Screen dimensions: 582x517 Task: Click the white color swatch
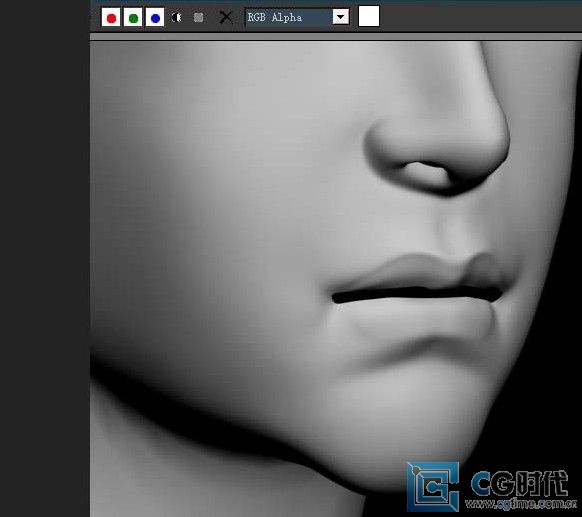coord(369,16)
